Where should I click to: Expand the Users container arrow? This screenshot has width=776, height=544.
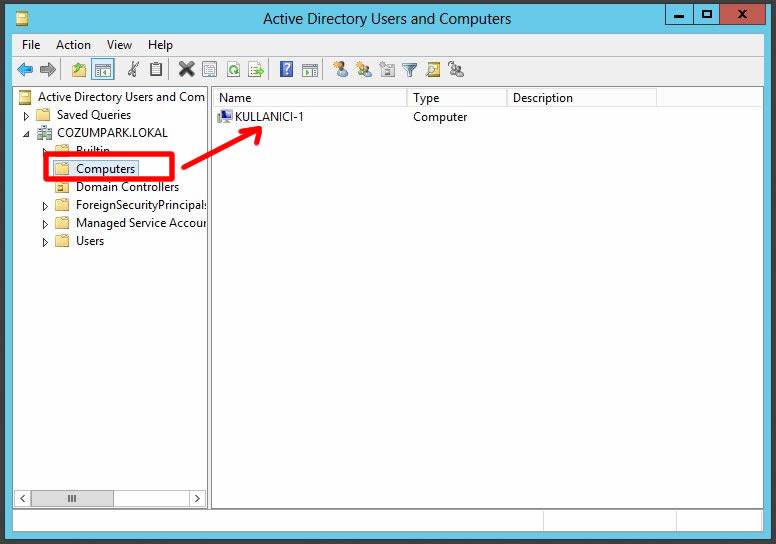pos(45,242)
